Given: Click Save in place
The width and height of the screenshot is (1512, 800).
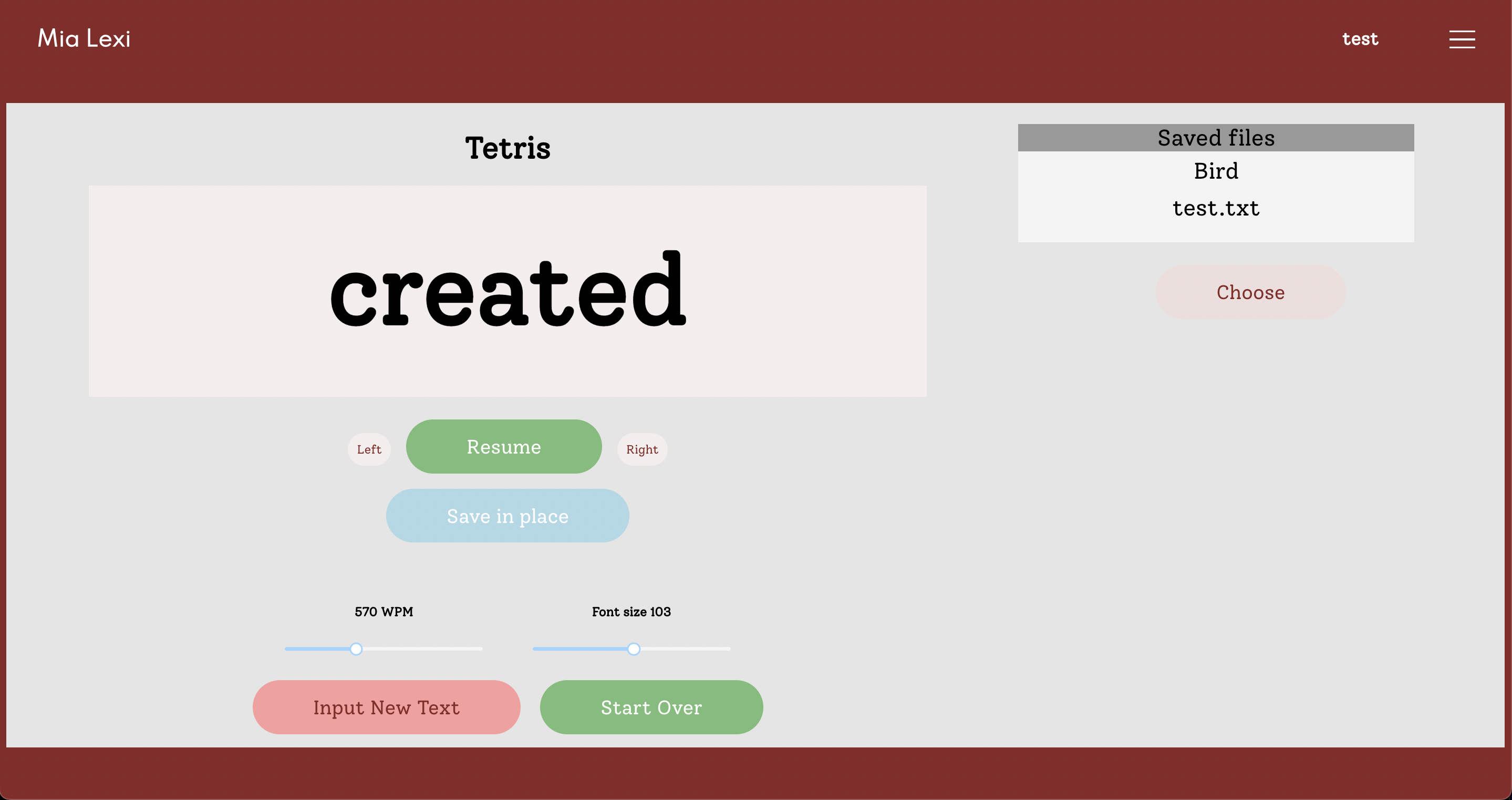Looking at the screenshot, I should (x=508, y=516).
